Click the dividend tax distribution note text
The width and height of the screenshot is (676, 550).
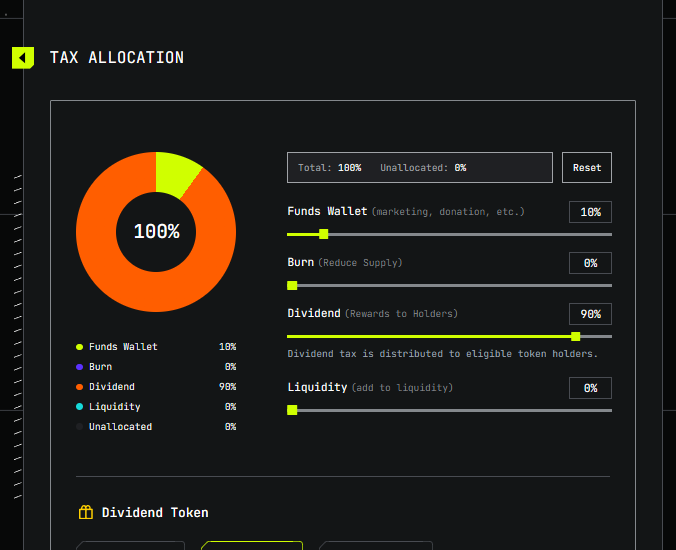[443, 354]
